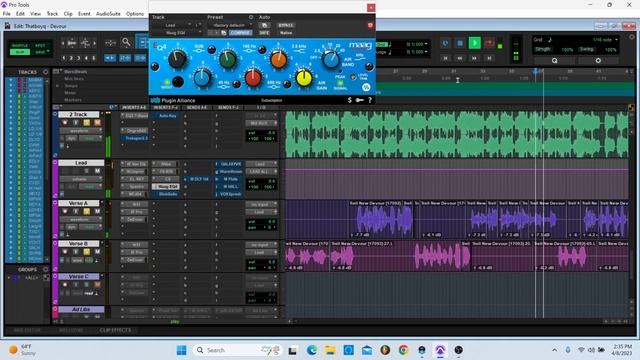Arm the transport Record button
The width and height of the screenshot is (640, 360).
pyautogui.click(x=489, y=43)
